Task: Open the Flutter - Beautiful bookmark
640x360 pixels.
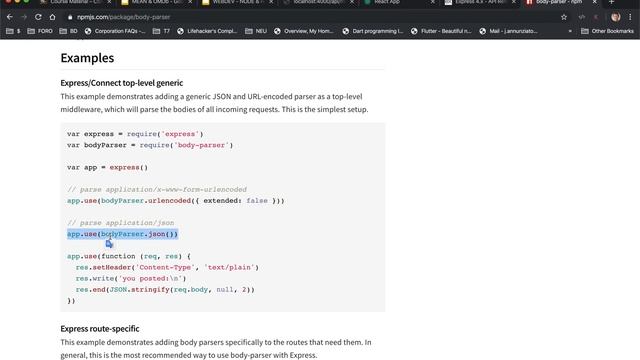Action: [441, 31]
